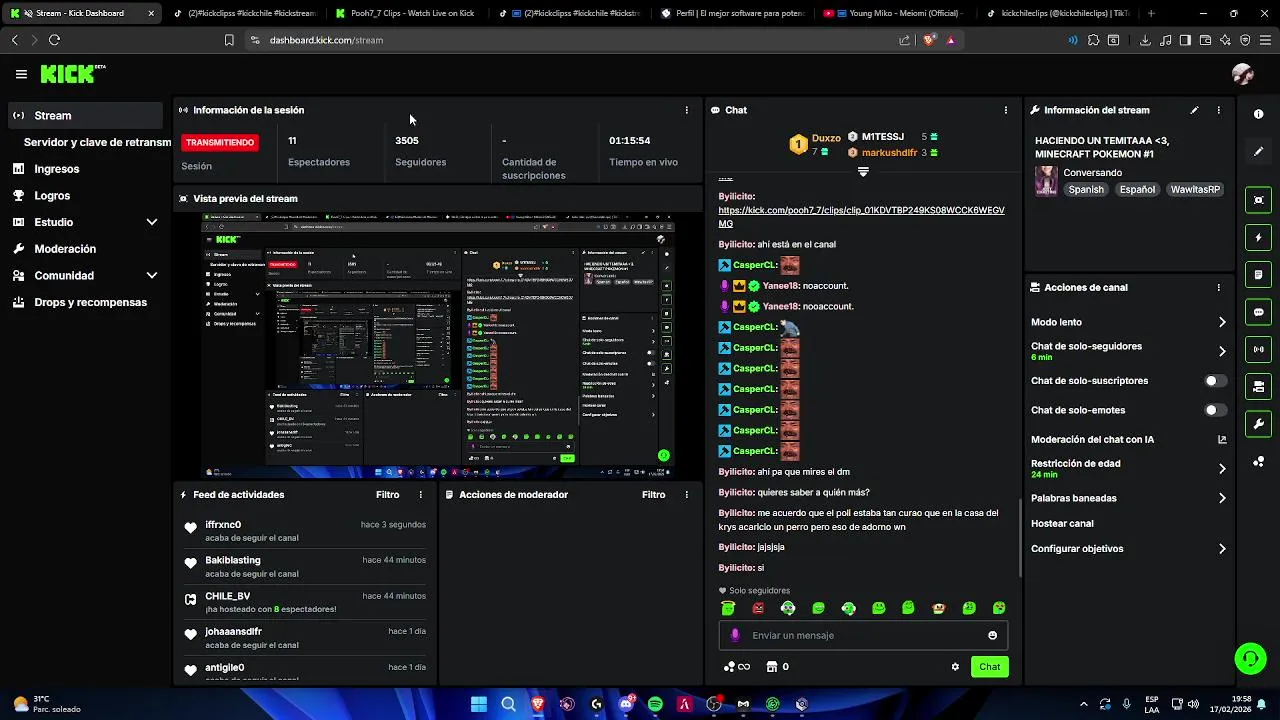
Task: Click the shop icon beside 0
Action: pyautogui.click(x=771, y=667)
